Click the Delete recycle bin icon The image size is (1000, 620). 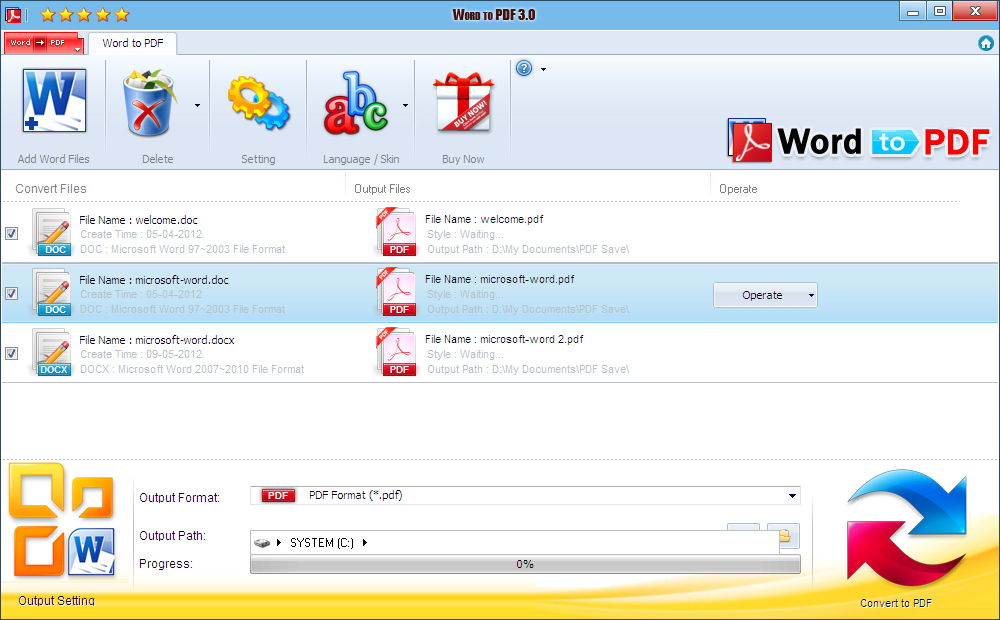[149, 103]
